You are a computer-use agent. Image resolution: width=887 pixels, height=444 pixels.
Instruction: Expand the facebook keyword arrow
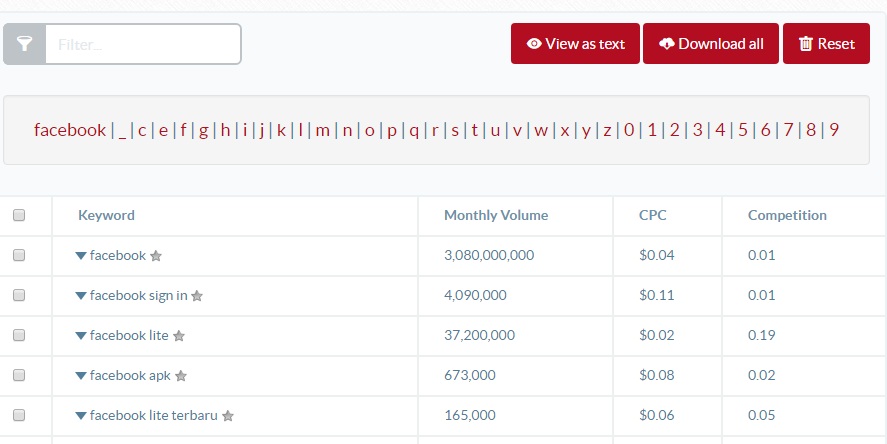pos(81,256)
